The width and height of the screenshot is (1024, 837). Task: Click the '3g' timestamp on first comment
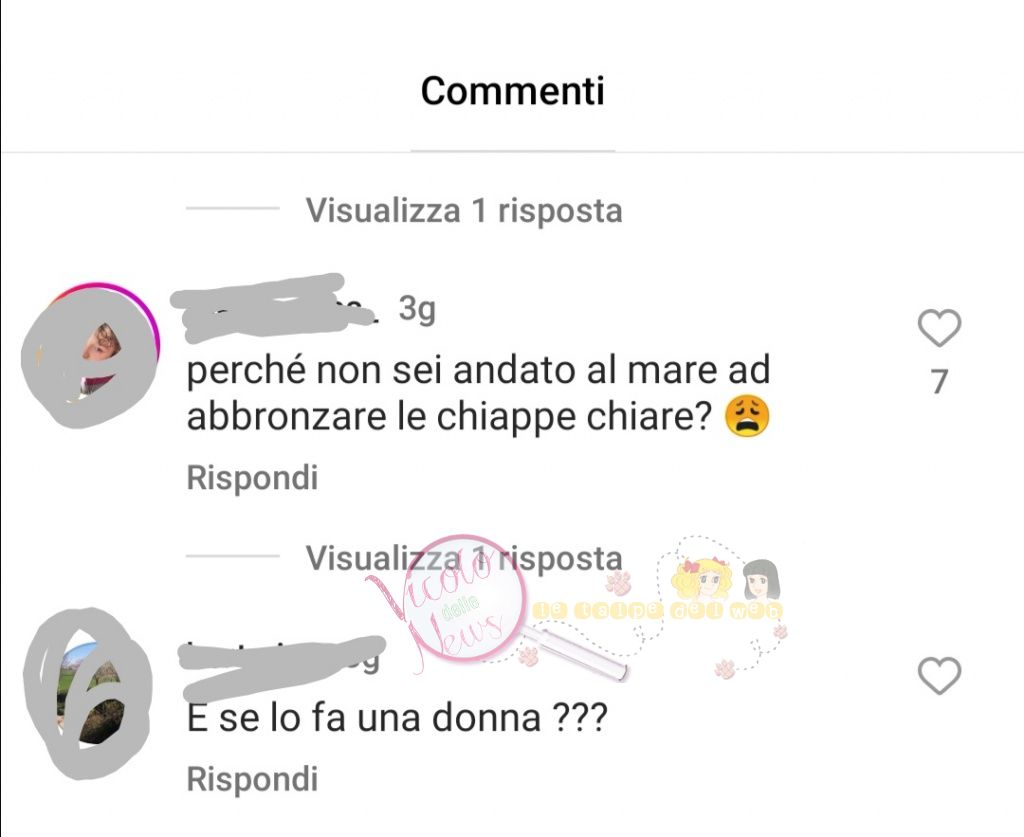point(417,309)
